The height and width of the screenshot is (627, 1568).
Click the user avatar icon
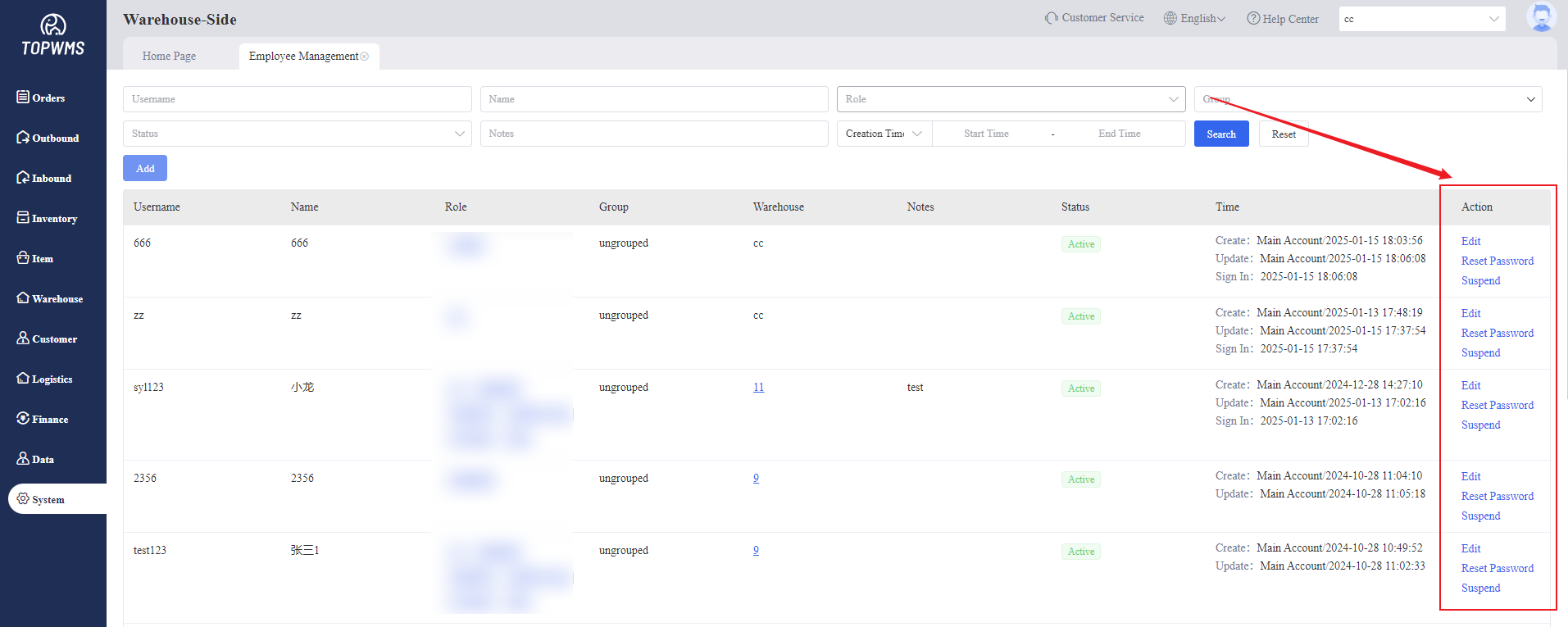(x=1540, y=17)
